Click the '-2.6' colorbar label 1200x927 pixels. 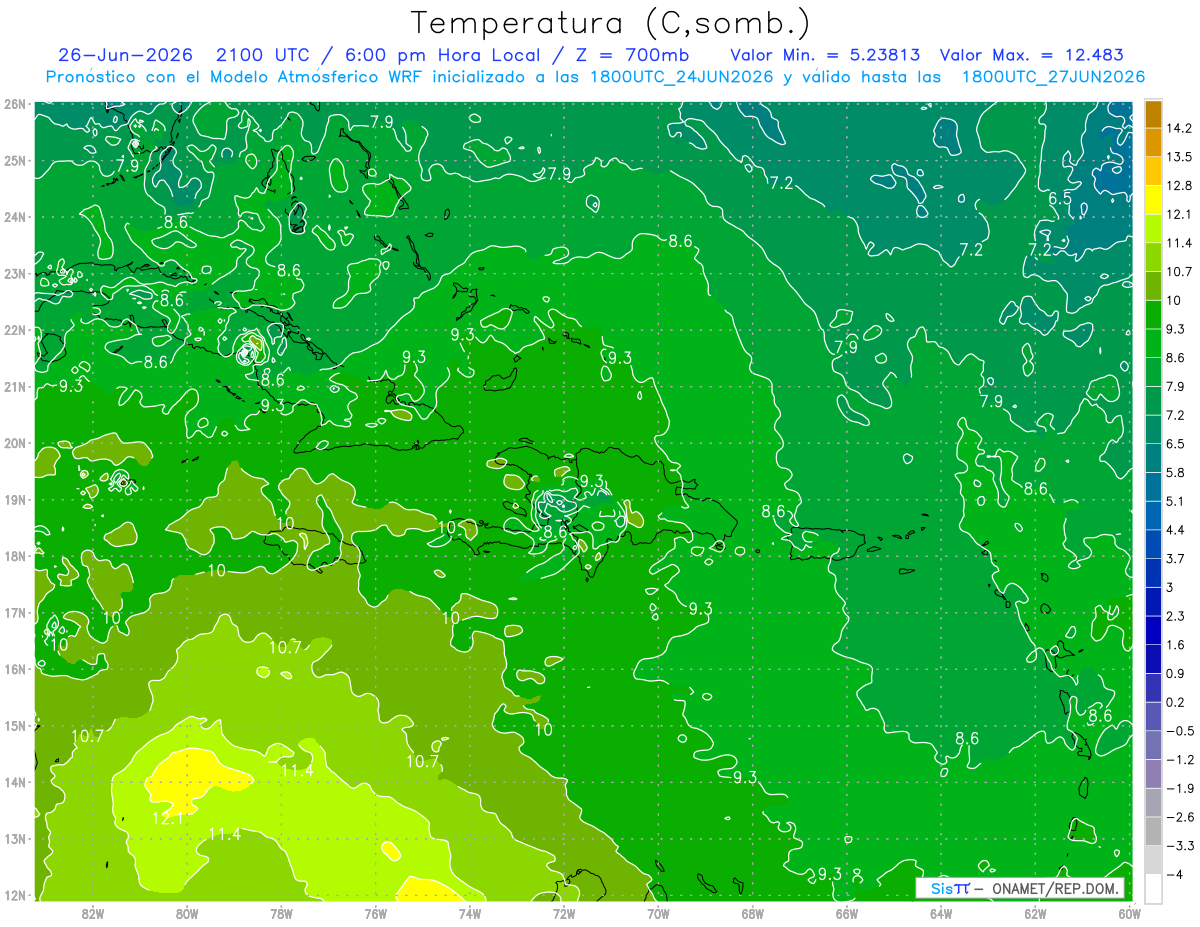tap(1179, 817)
